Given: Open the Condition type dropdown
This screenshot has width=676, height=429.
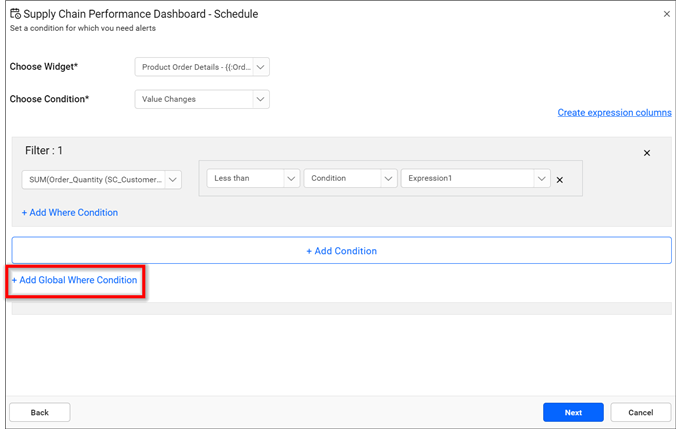Looking at the screenshot, I should click(x=349, y=179).
